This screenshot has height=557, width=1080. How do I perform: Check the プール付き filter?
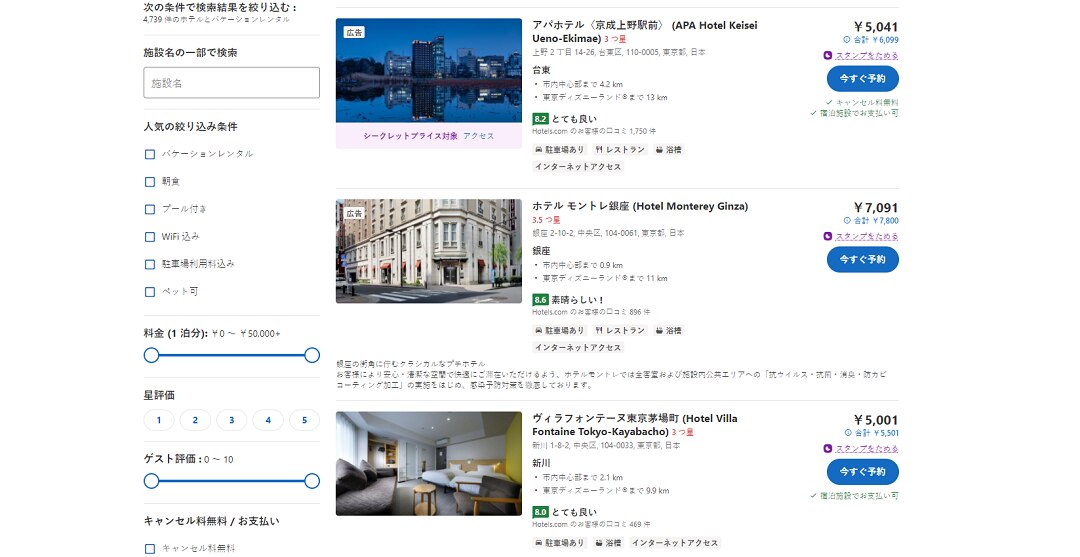[x=150, y=209]
